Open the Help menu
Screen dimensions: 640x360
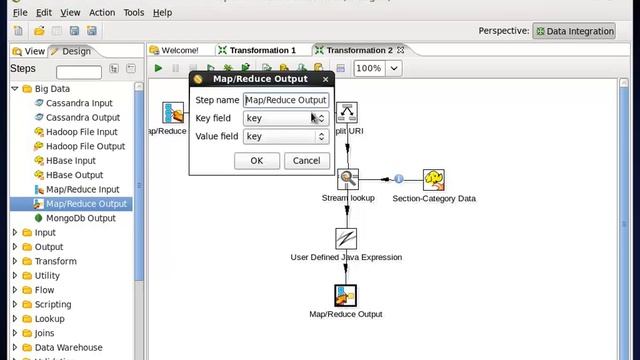click(x=162, y=13)
